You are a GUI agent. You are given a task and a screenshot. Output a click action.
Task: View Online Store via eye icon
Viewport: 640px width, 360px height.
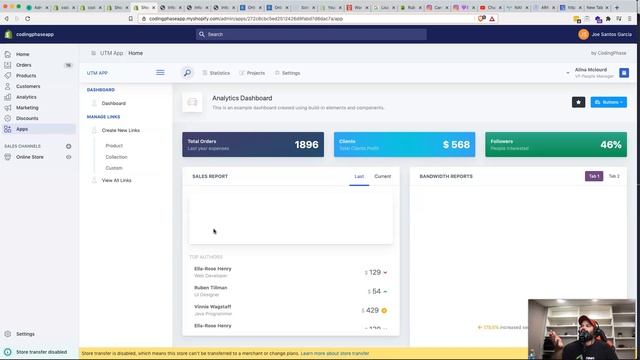coord(69,157)
